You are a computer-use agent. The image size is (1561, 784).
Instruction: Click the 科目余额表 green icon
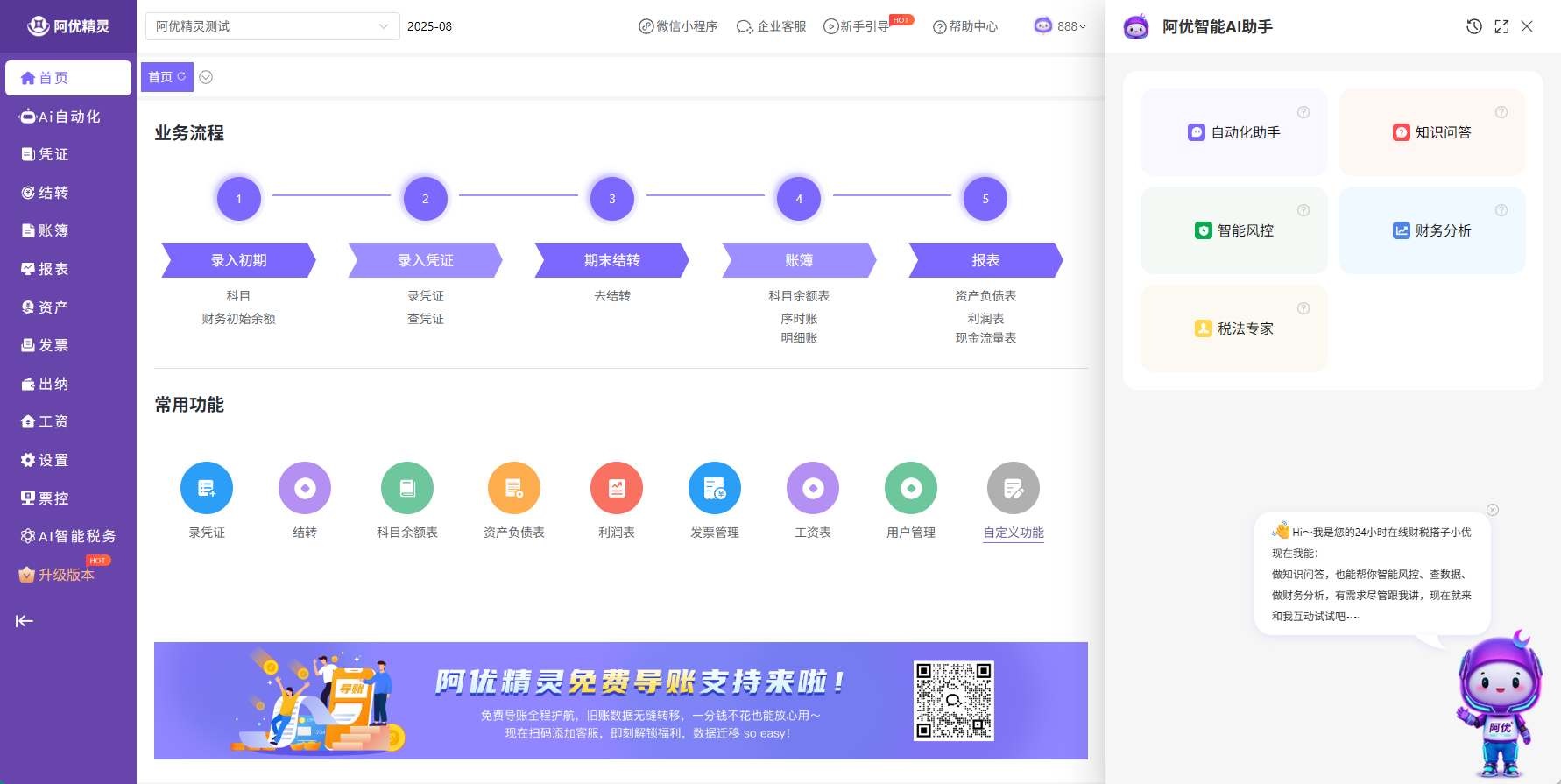point(407,488)
